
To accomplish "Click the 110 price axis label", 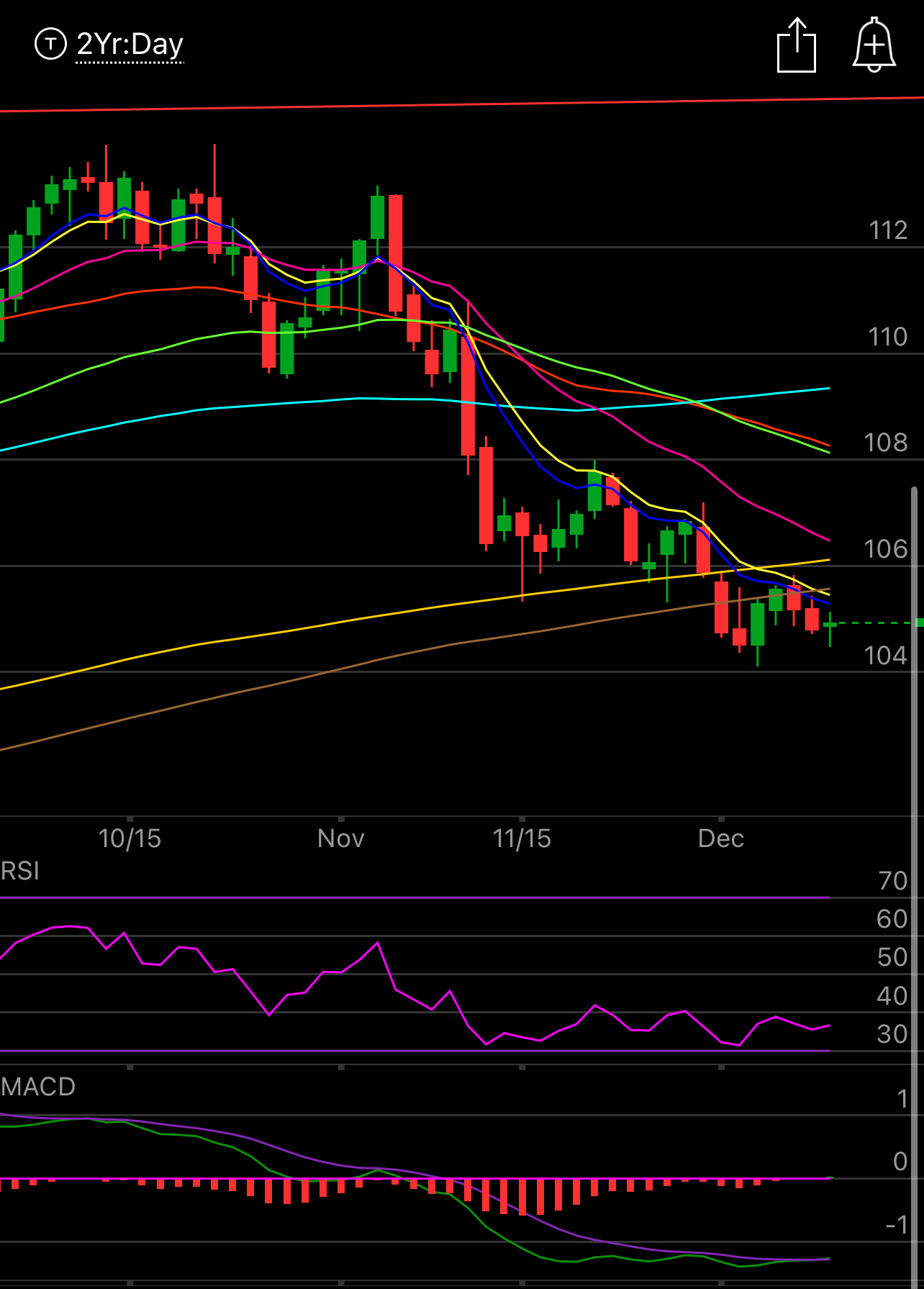I will (888, 337).
